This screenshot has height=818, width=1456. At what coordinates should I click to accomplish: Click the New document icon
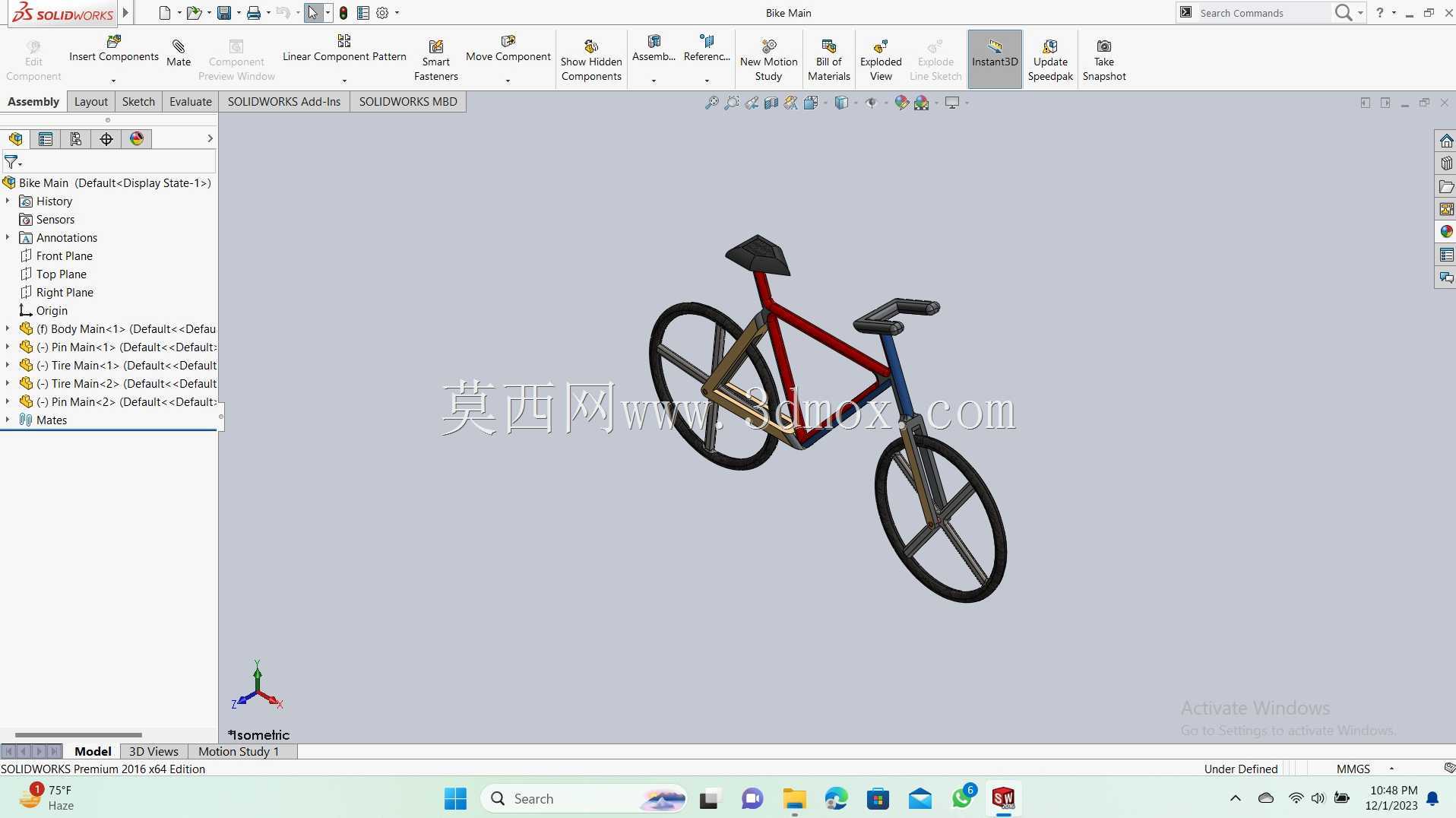coord(164,13)
